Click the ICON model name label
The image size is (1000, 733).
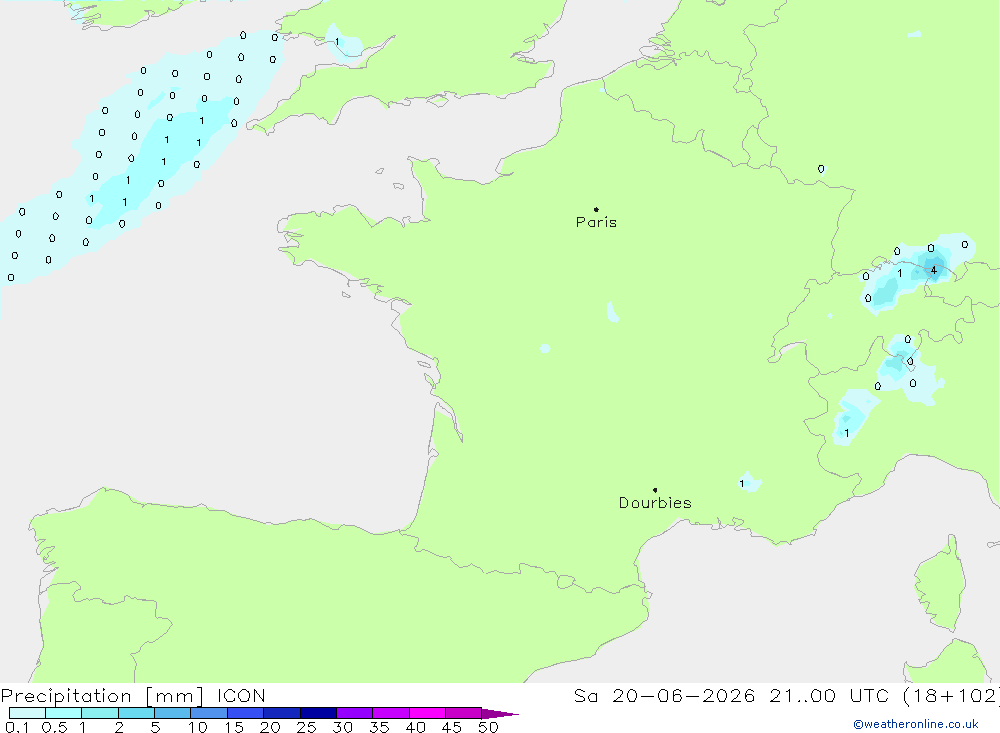[x=241, y=695]
